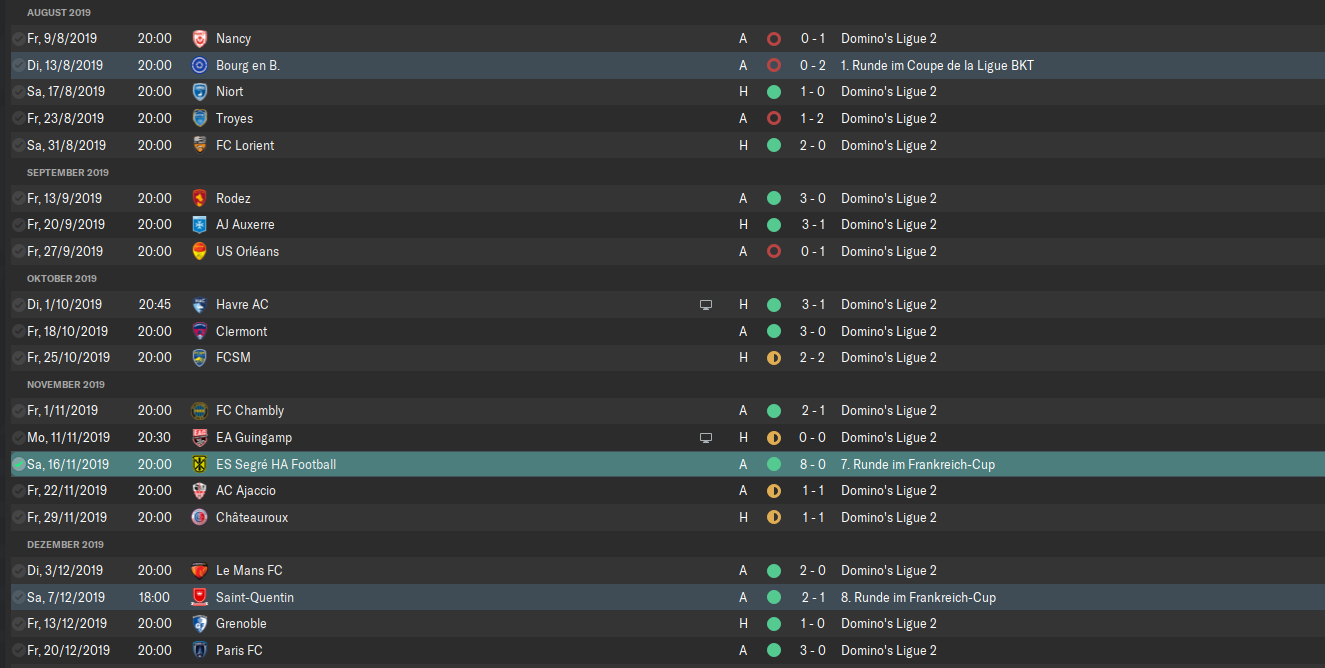The width and height of the screenshot is (1325, 668).
Task: Open the 1. Runde im Coupe de la Ligue BKT link
Action: (937, 65)
